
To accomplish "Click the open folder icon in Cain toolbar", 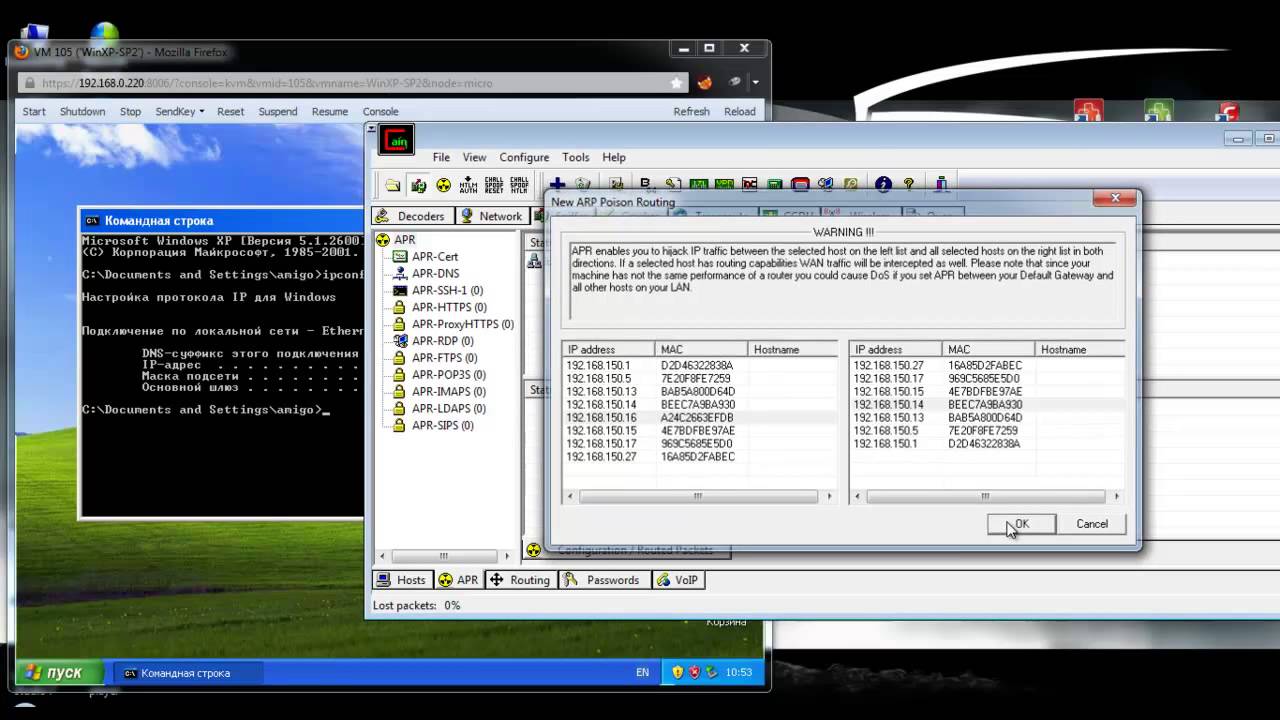I will coord(393,185).
